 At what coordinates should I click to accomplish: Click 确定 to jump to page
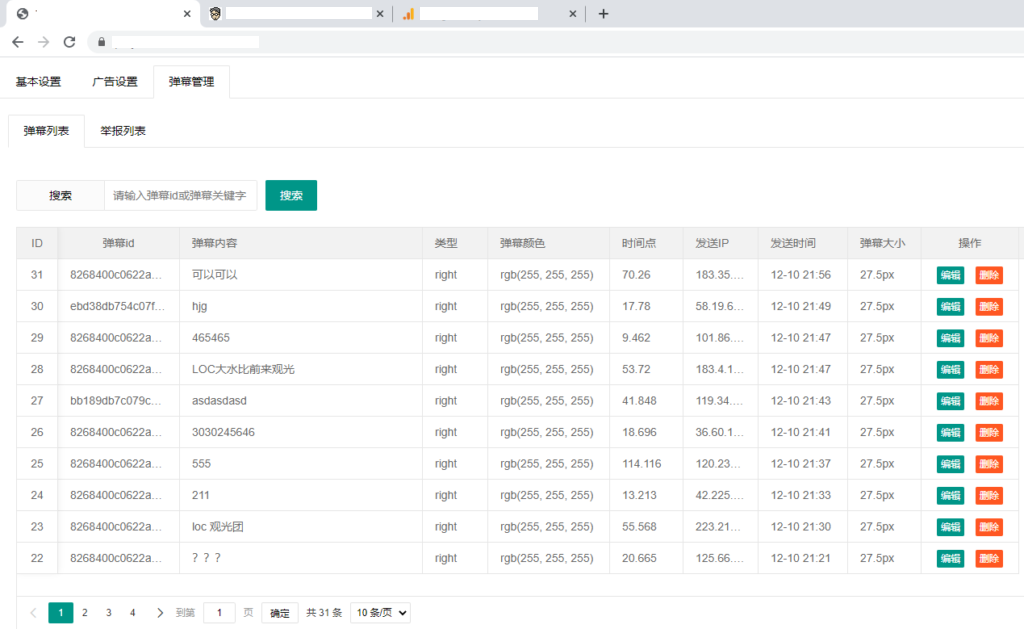pos(280,613)
